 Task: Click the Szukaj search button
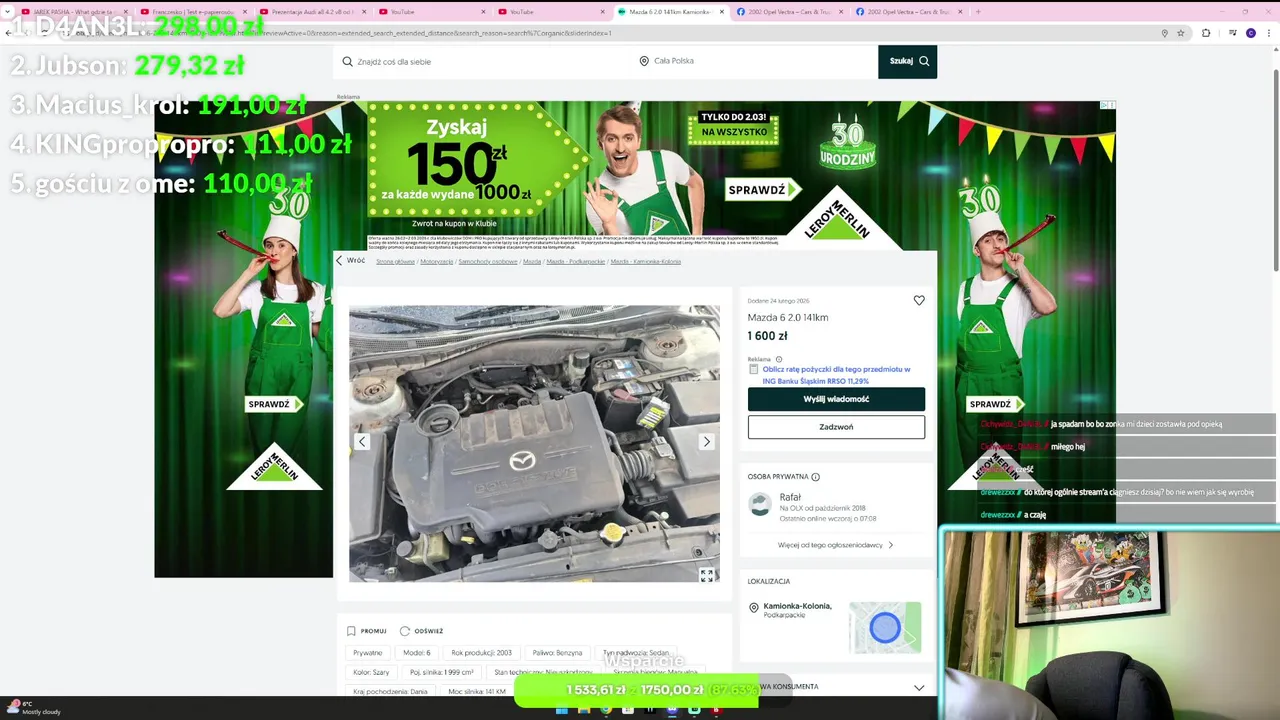click(x=908, y=61)
